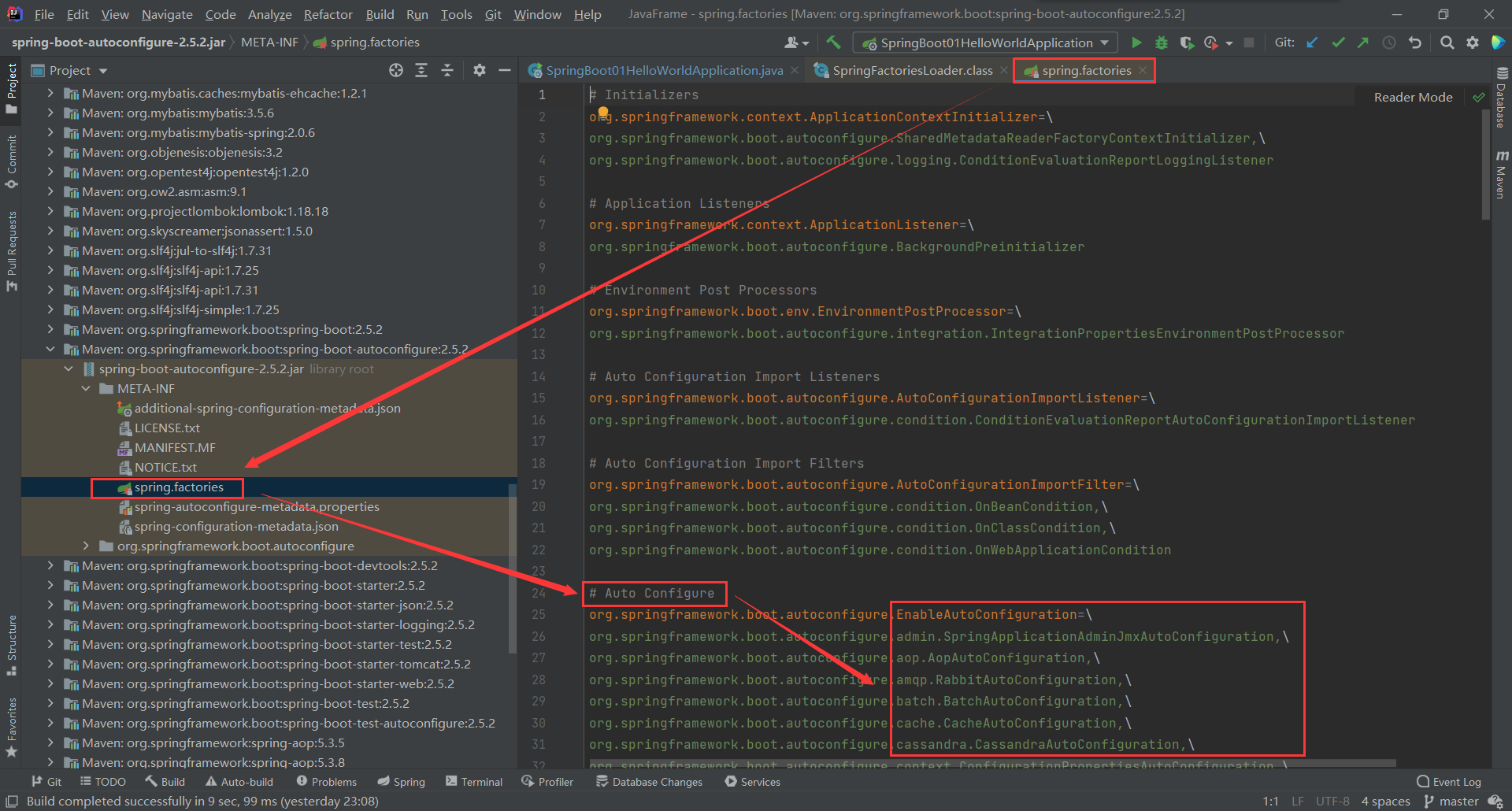Hide the Project tool window
The height and width of the screenshot is (811, 1512).
tap(505, 70)
